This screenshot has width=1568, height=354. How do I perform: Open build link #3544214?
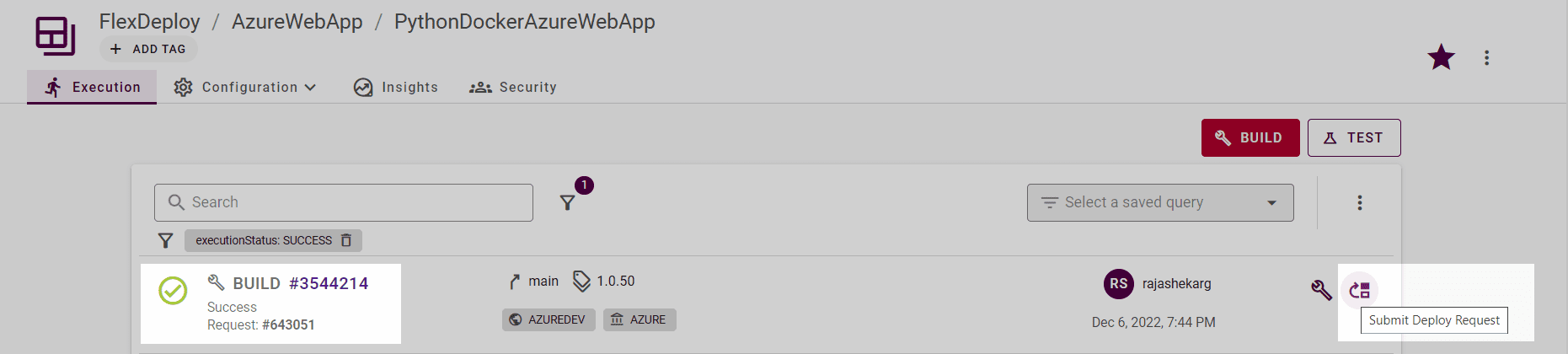329,283
